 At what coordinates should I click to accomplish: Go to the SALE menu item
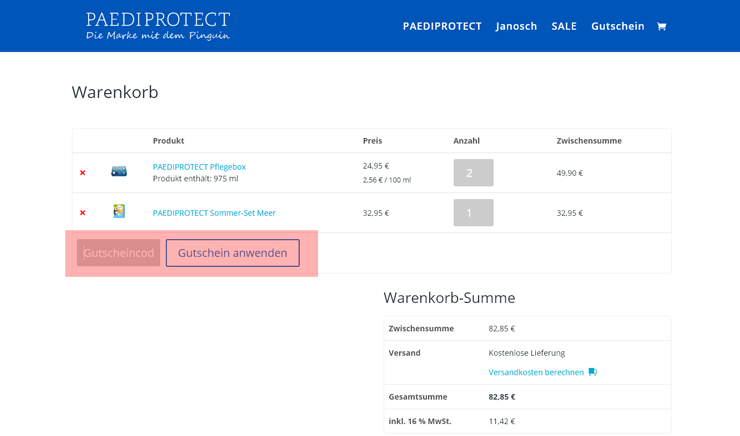pos(564,26)
